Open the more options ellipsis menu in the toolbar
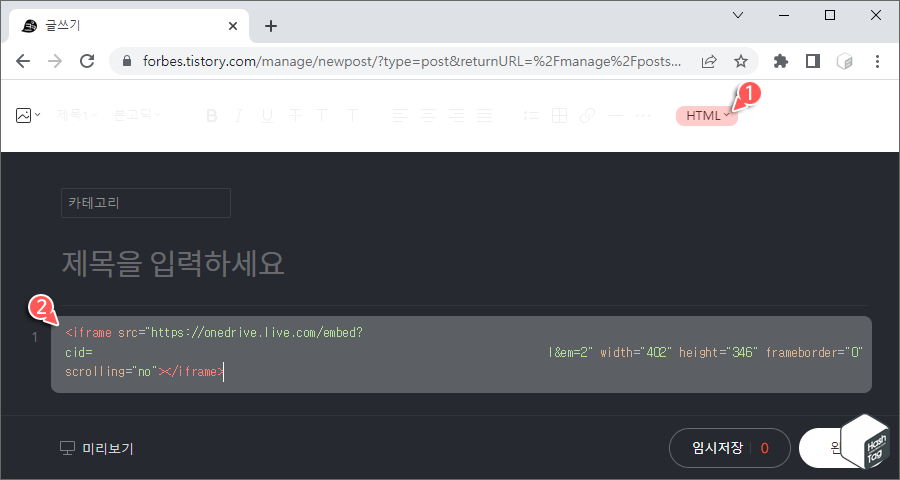This screenshot has height=480, width=900. pyautogui.click(x=643, y=116)
